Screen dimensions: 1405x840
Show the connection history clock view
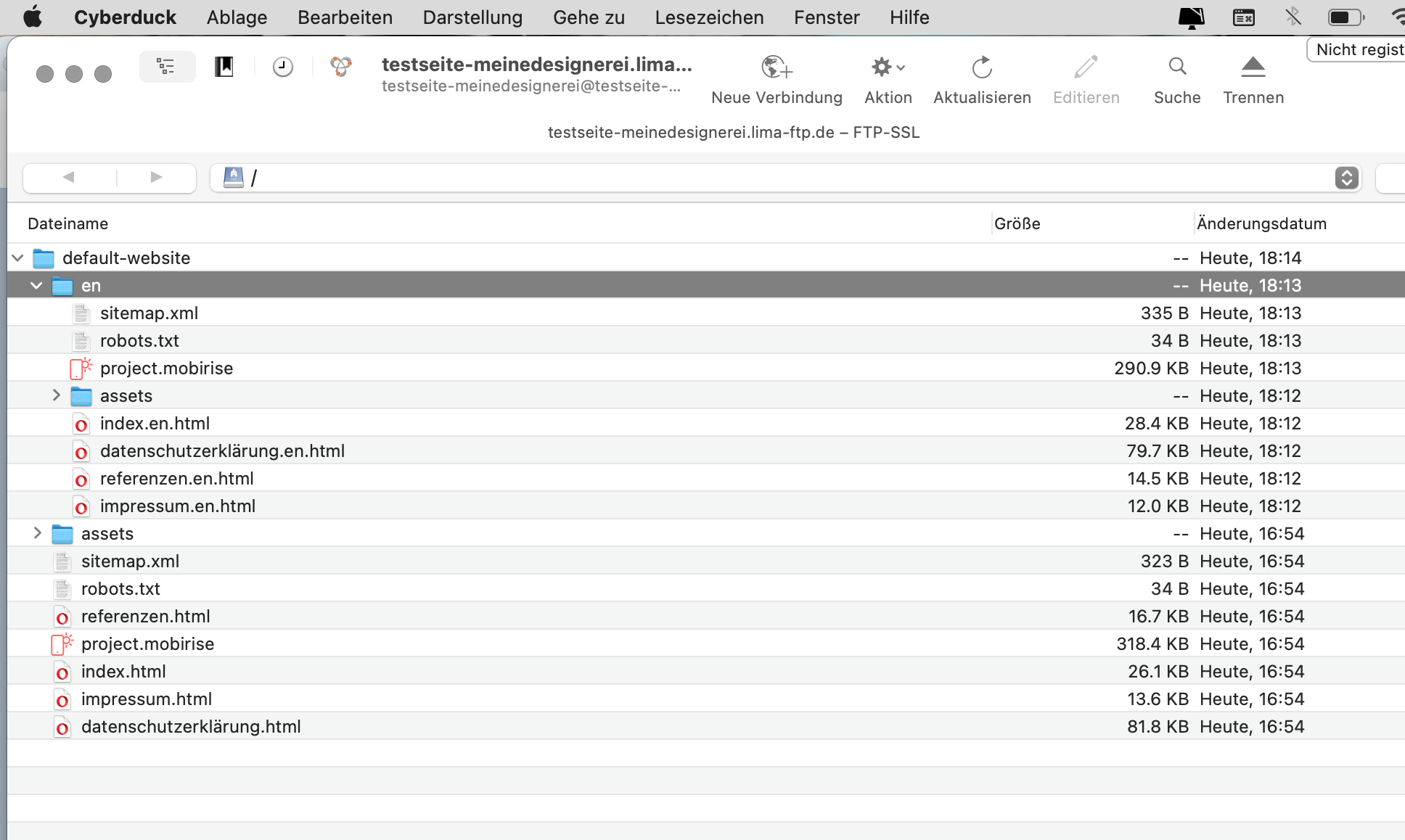(282, 67)
